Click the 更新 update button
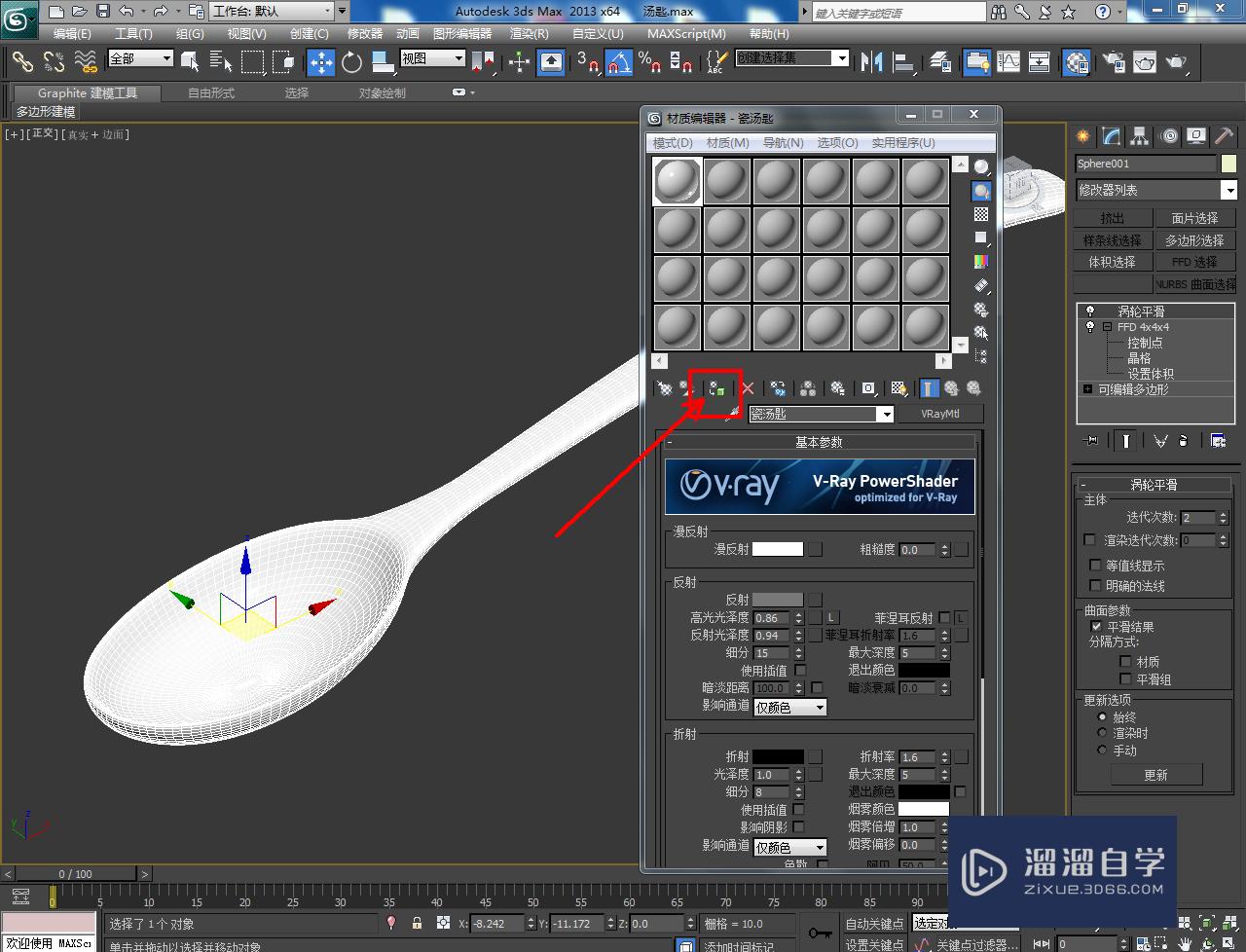The image size is (1246, 952). pyautogui.click(x=1156, y=775)
